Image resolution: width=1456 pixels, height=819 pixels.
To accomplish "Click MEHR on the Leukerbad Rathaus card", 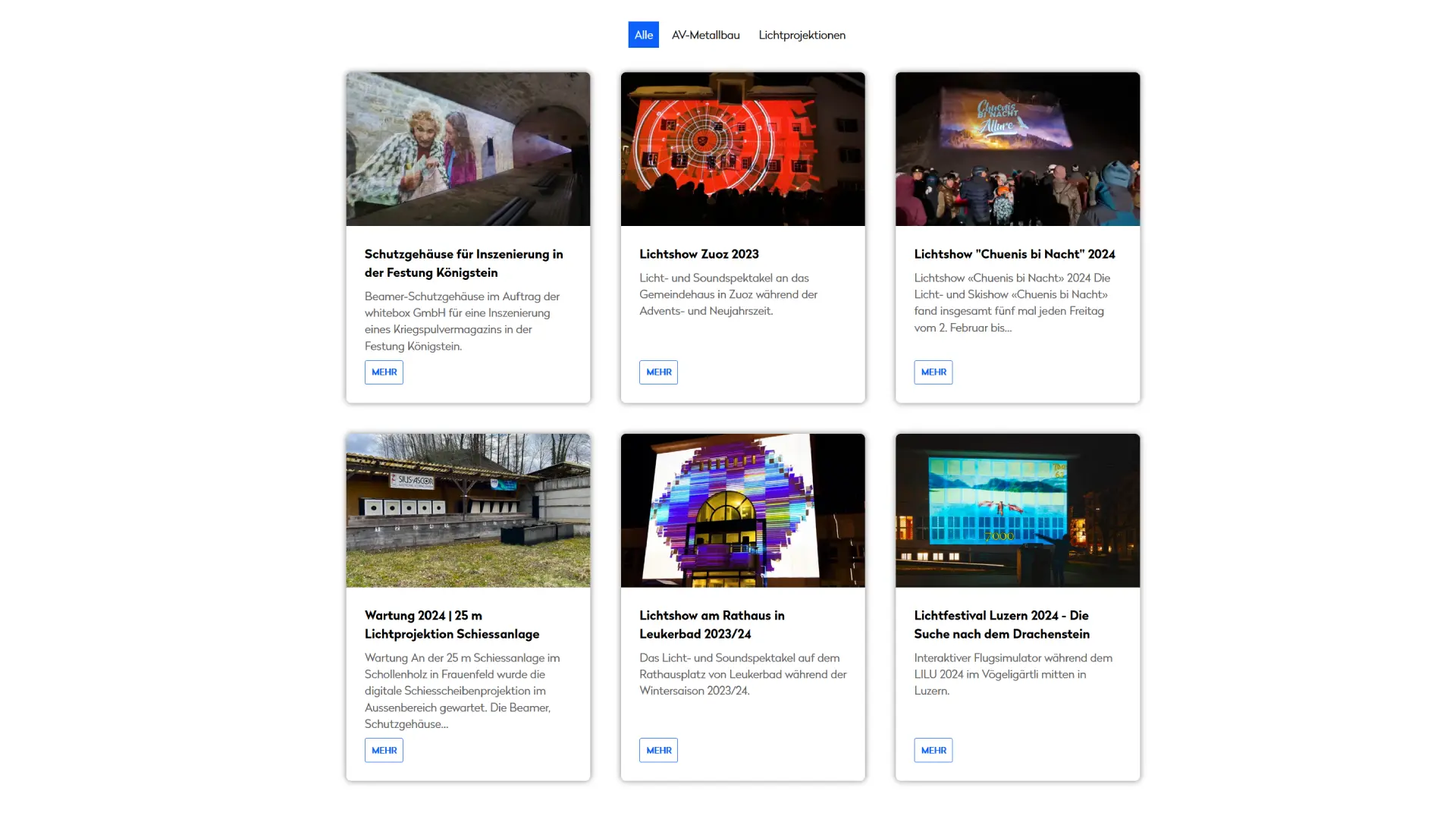I will pos(658,750).
